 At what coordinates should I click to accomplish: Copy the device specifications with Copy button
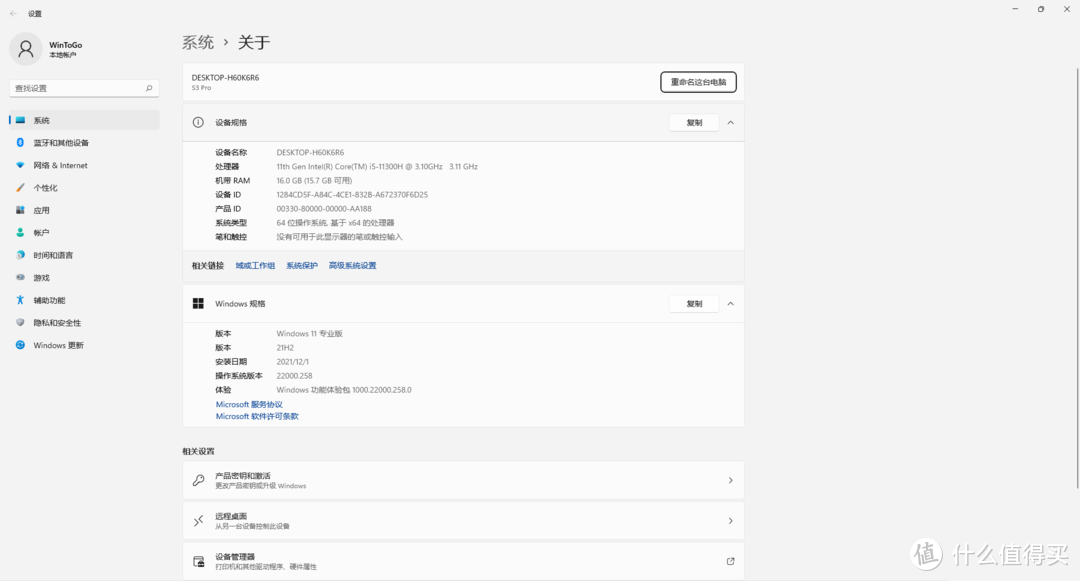tap(693, 122)
